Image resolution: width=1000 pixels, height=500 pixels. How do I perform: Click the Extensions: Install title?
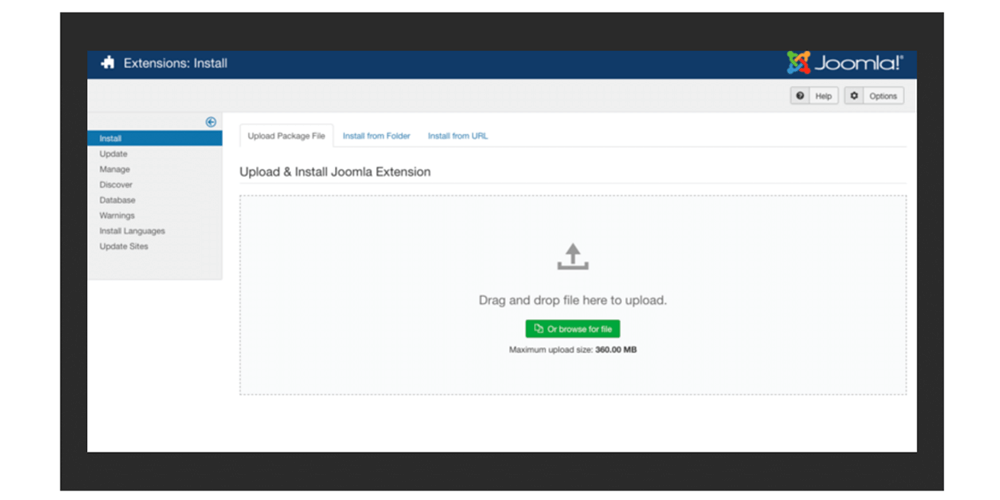click(175, 63)
